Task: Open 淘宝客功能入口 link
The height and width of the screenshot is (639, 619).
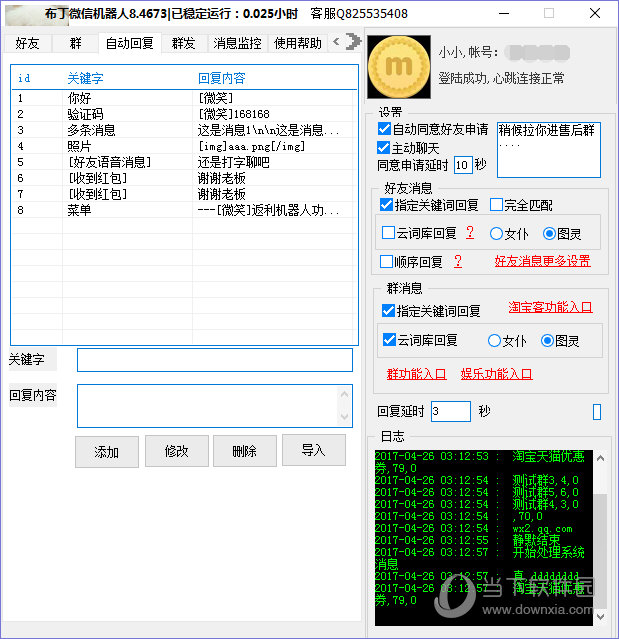Action: (x=550, y=307)
